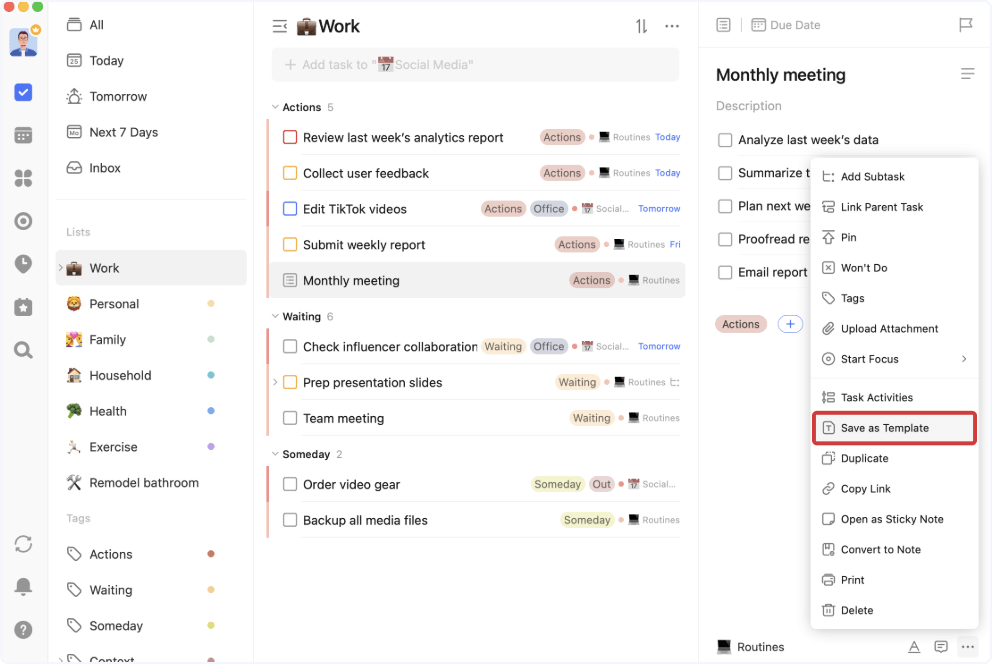The image size is (992, 664).
Task: Expand Prep presentation slides subtasks
Action: [276, 382]
